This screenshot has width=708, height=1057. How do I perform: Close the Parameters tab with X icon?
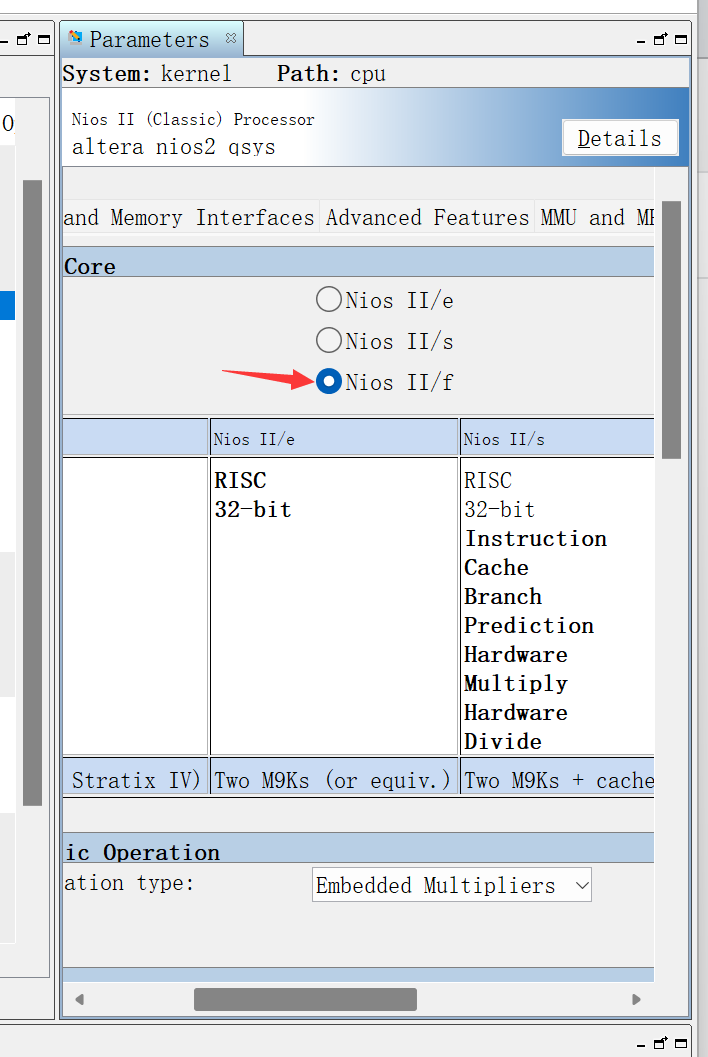(231, 38)
